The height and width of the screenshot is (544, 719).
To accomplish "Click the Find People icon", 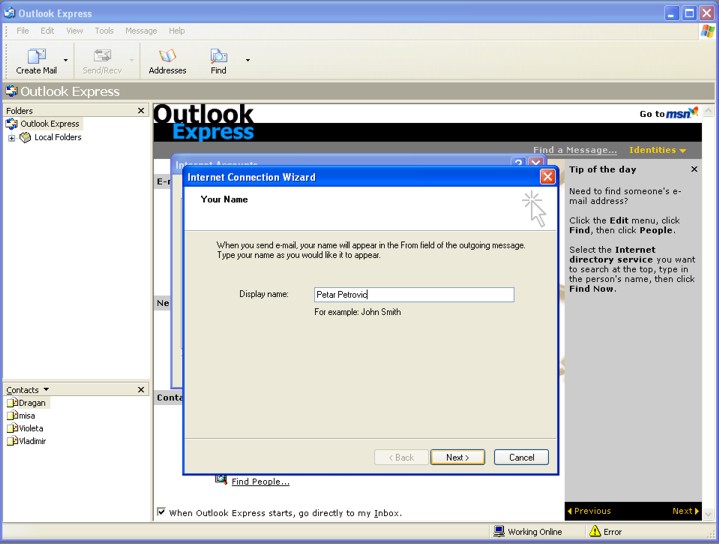I will point(221,480).
